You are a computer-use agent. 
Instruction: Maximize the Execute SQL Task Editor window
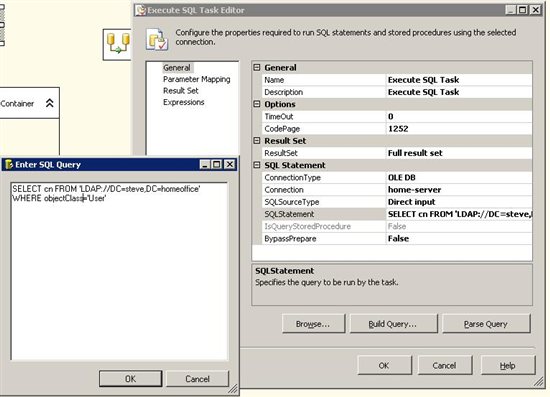[523, 10]
